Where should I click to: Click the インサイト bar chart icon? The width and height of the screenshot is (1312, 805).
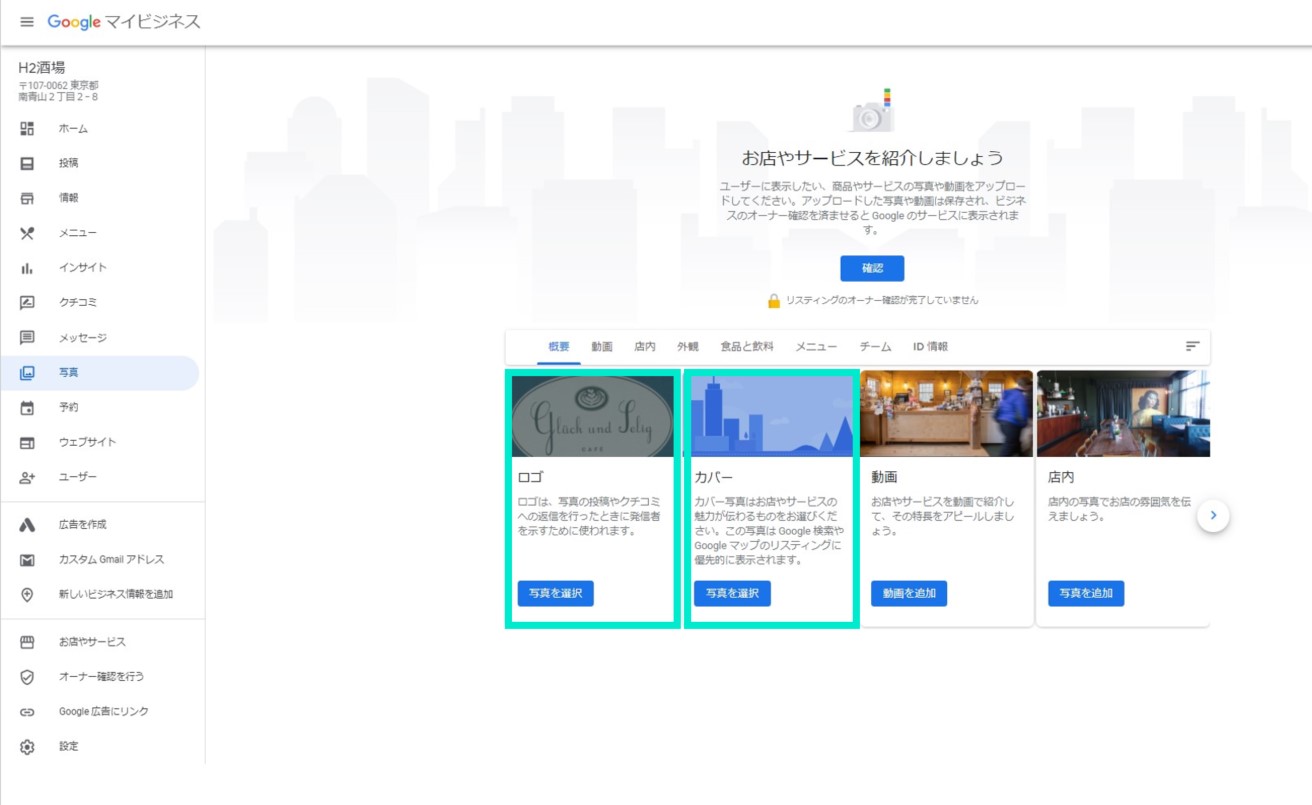27,268
